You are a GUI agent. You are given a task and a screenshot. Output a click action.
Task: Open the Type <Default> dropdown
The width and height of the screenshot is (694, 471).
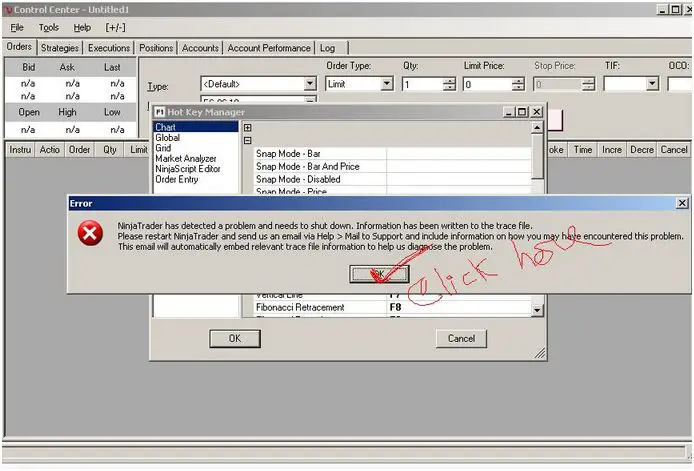(310, 84)
